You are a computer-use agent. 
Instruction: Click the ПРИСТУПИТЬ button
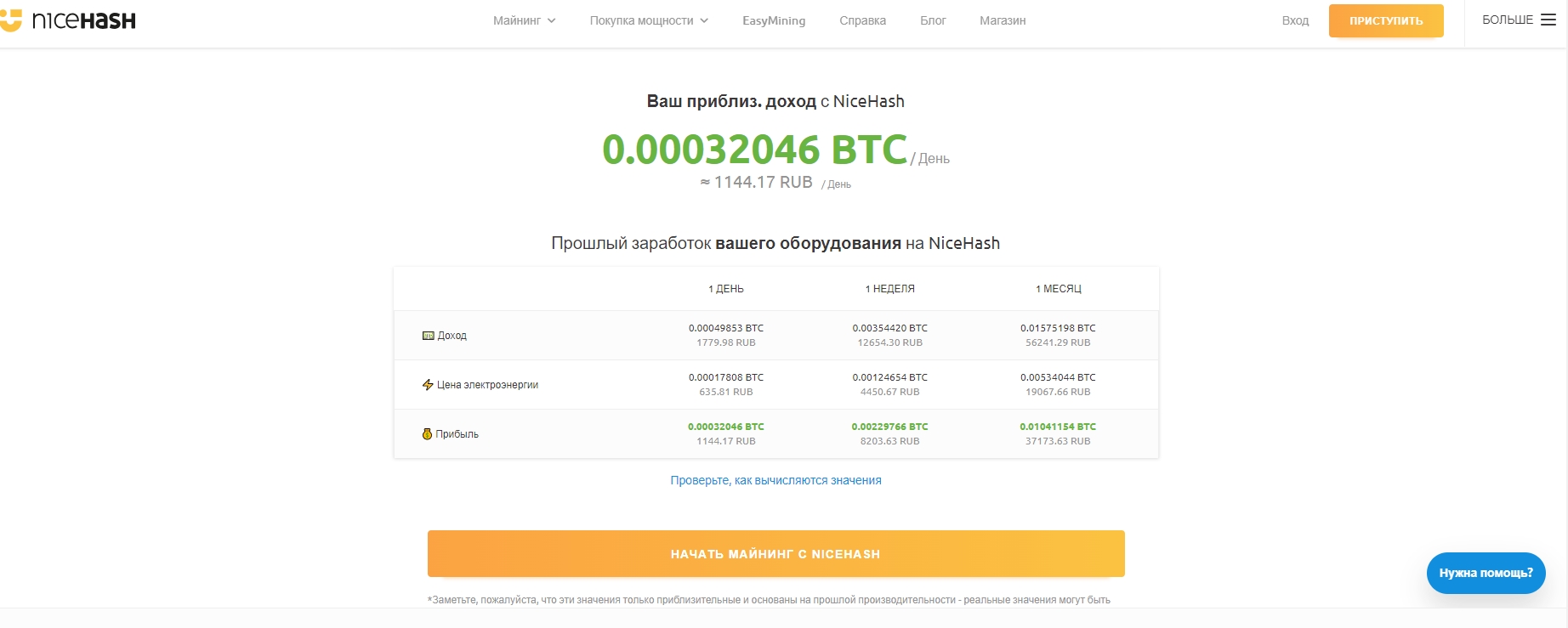[1386, 20]
